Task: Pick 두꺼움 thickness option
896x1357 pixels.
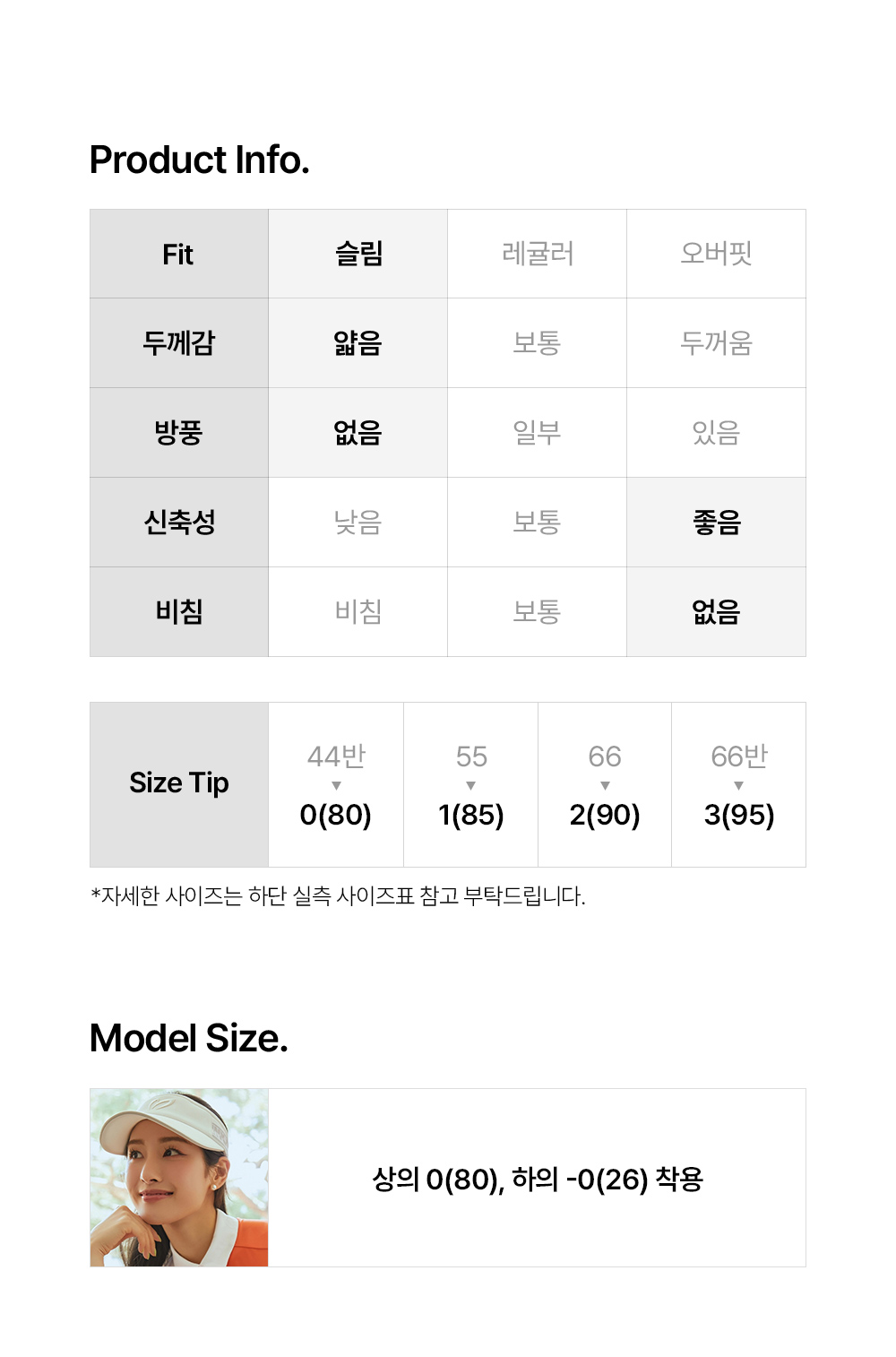Action: [x=716, y=343]
